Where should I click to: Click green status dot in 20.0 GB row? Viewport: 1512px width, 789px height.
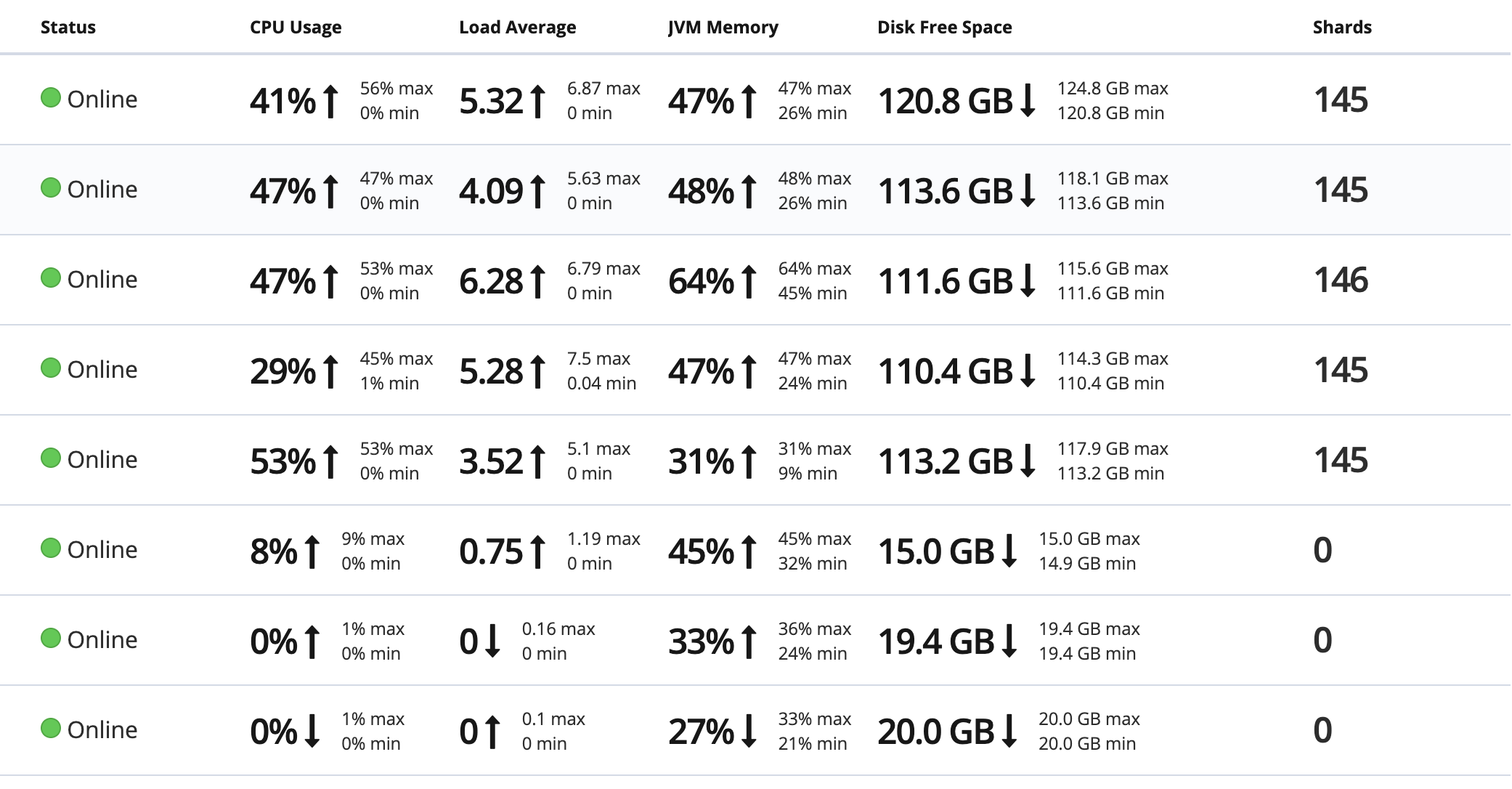coord(51,728)
